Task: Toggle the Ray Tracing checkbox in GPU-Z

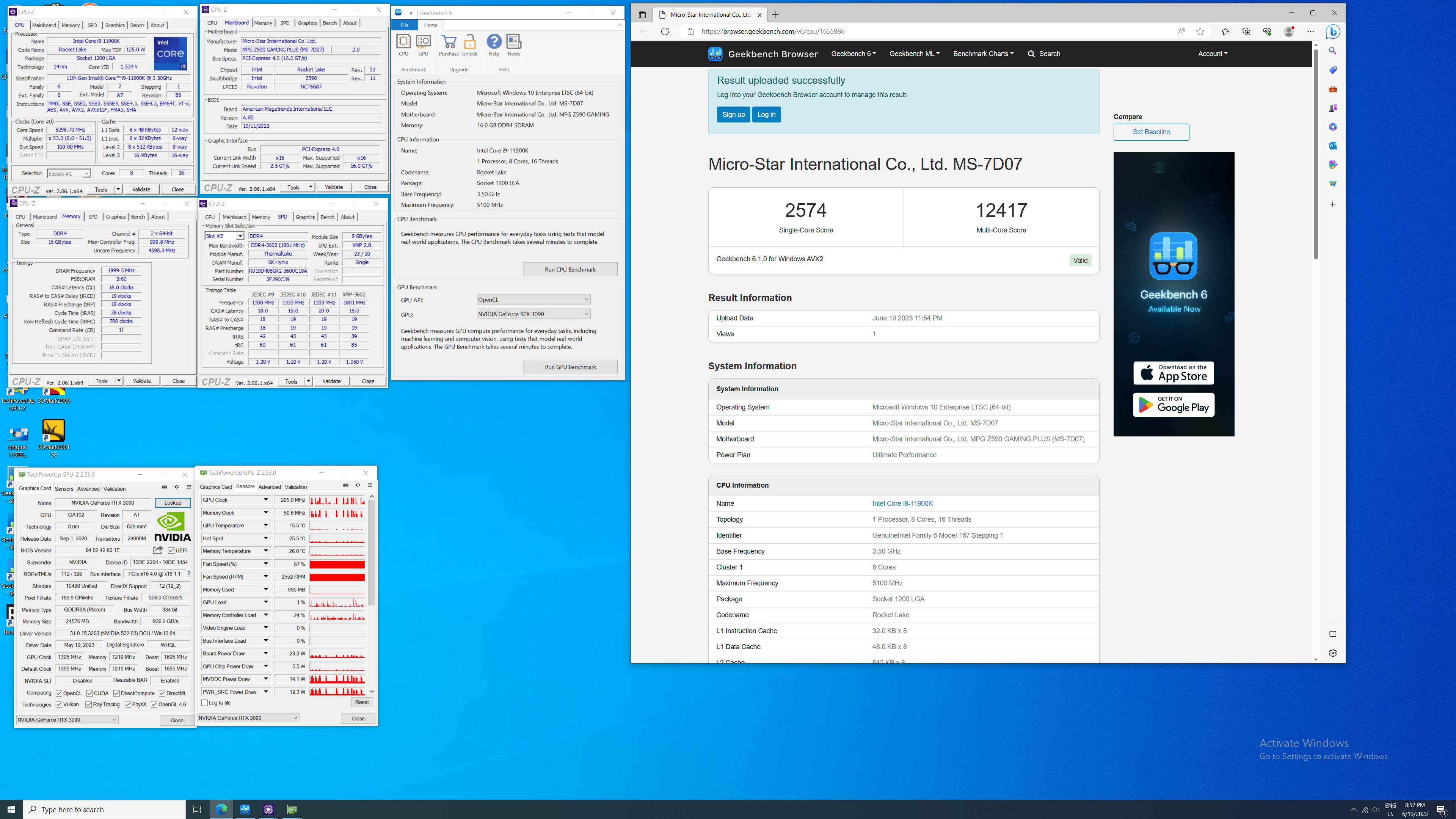Action: click(89, 704)
